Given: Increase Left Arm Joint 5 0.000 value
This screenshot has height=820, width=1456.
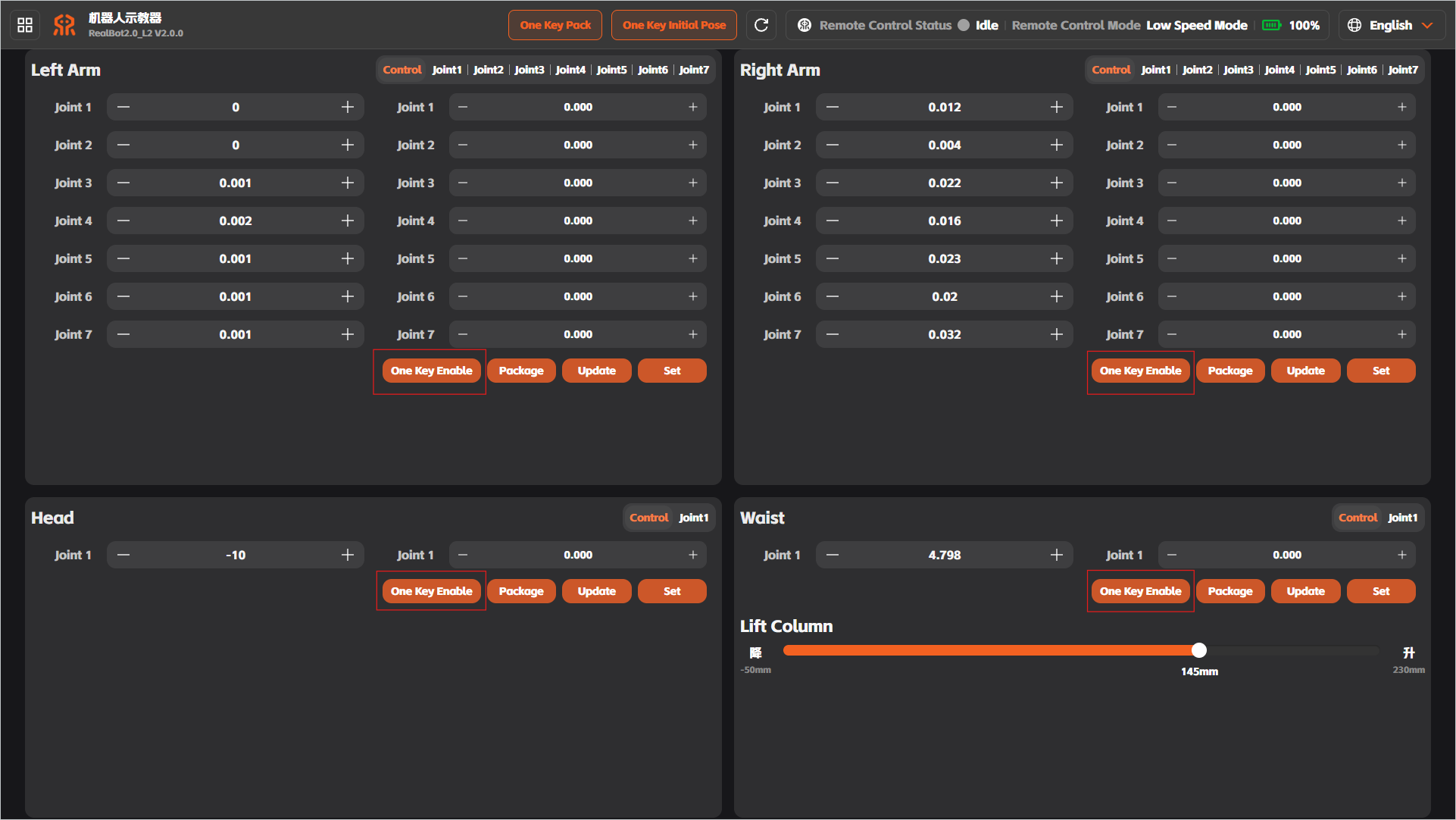Looking at the screenshot, I should tap(693, 258).
